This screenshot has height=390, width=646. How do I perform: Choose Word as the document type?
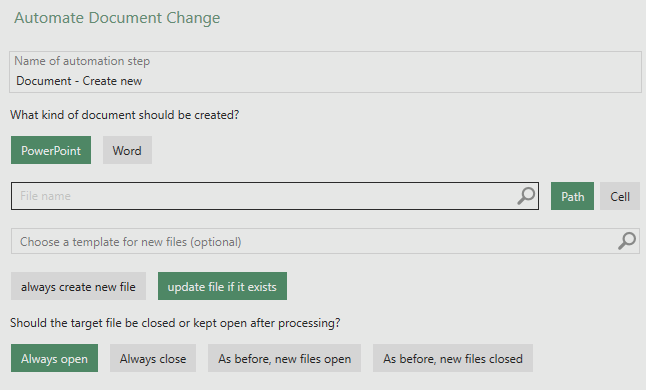coord(127,150)
